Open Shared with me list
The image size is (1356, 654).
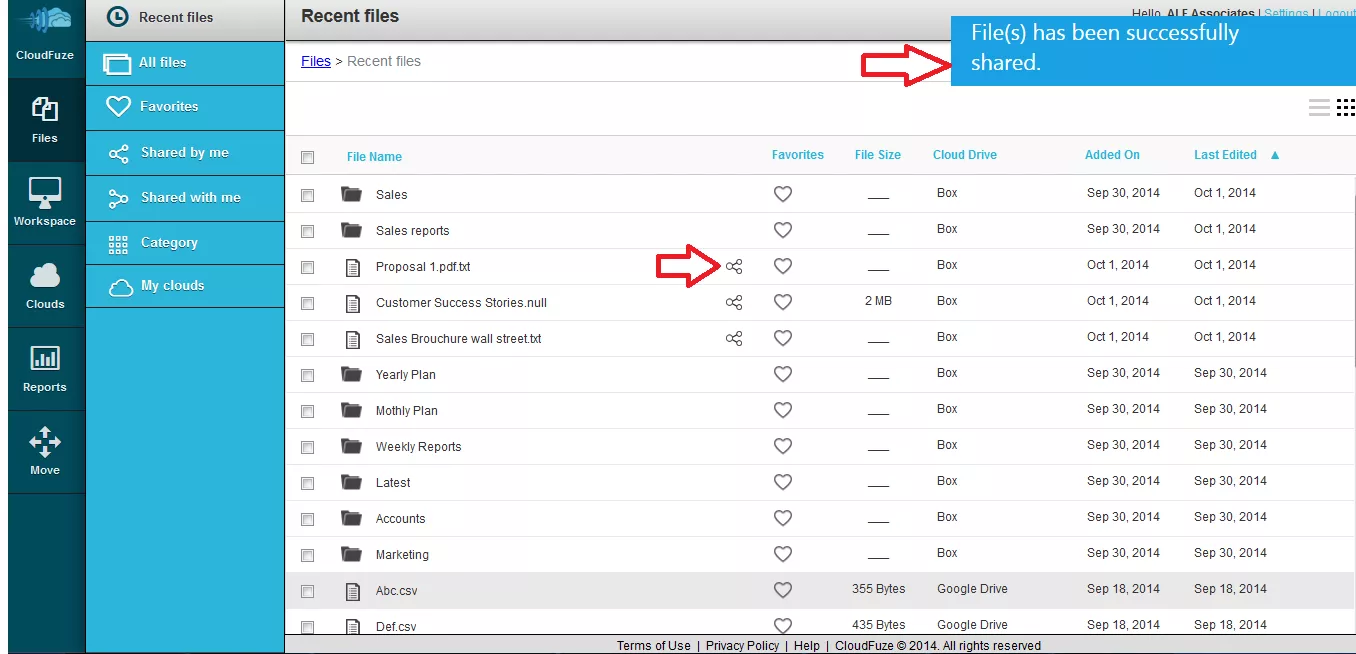pyautogui.click(x=185, y=198)
